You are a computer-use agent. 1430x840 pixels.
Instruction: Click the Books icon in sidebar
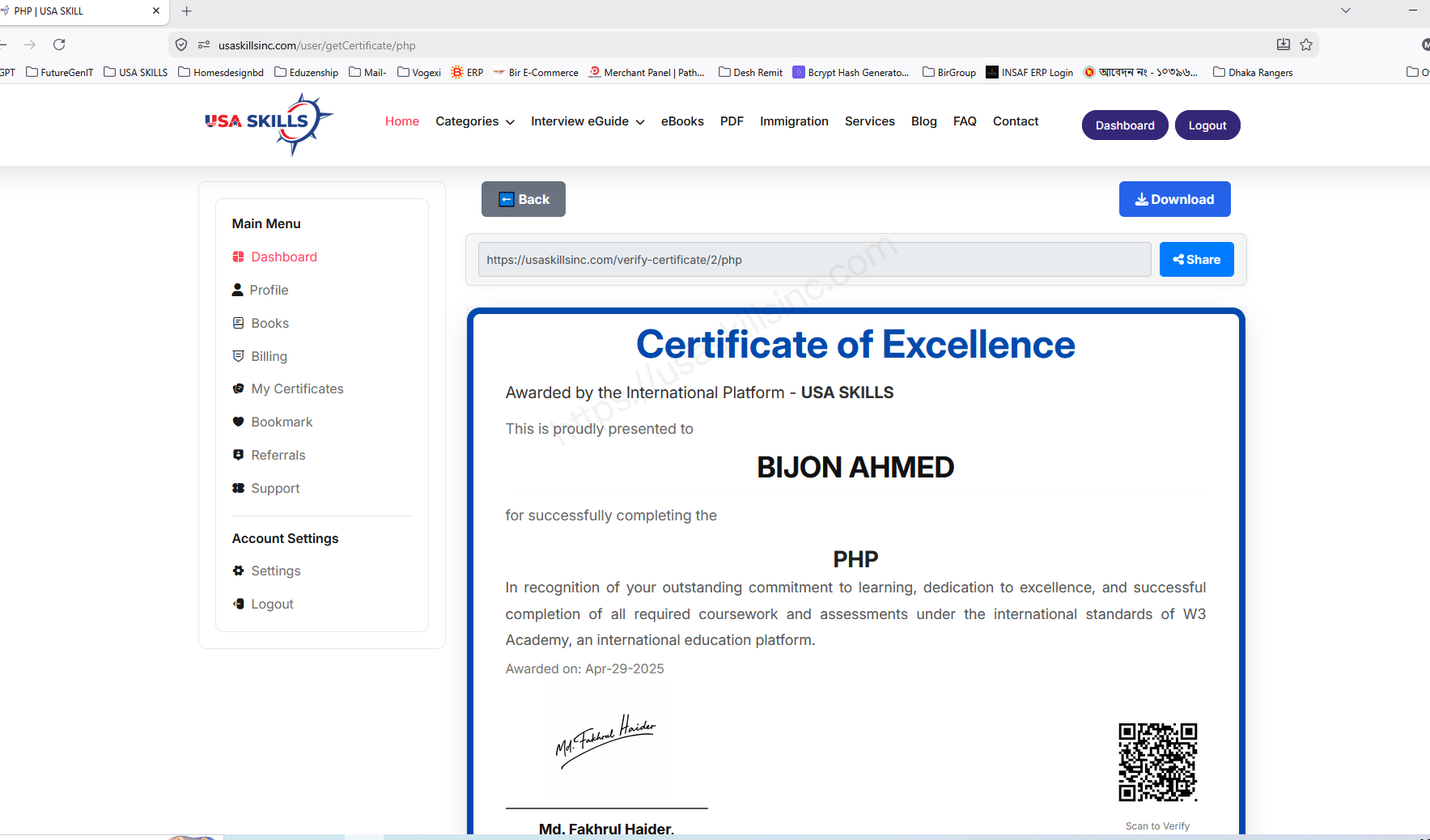pyautogui.click(x=238, y=323)
